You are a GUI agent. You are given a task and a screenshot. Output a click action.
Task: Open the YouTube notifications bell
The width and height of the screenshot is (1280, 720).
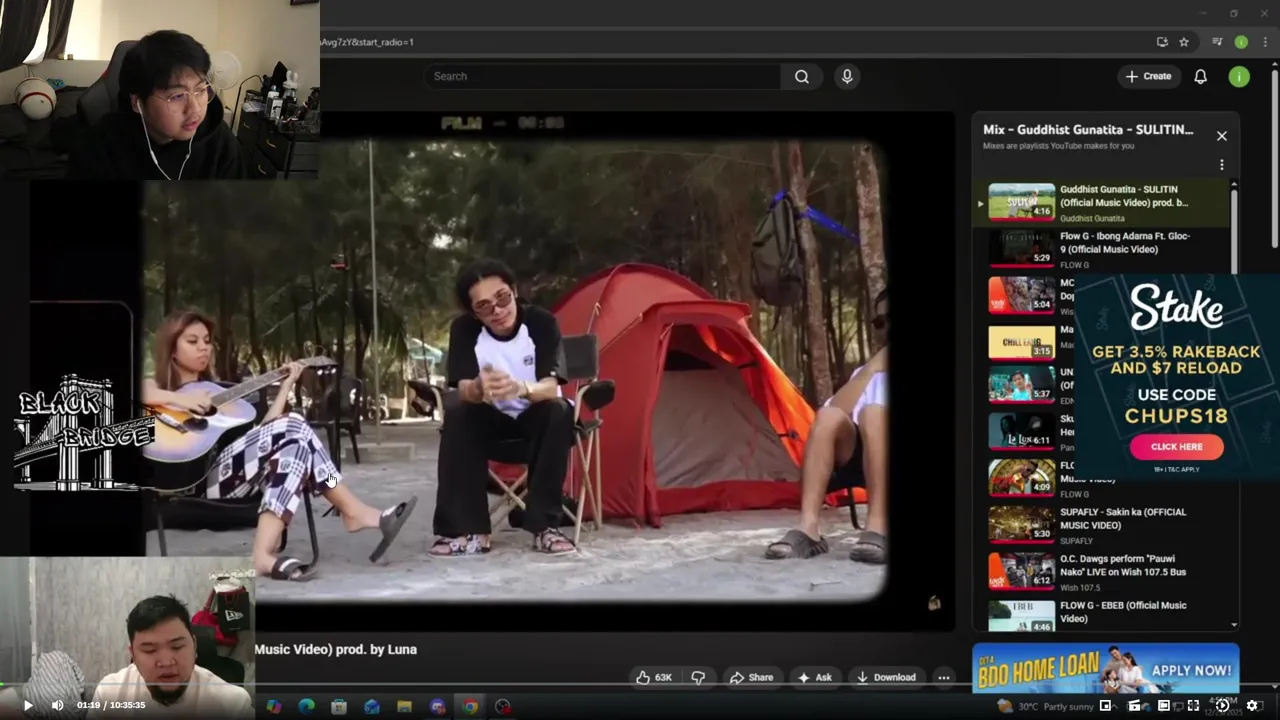coord(1200,76)
